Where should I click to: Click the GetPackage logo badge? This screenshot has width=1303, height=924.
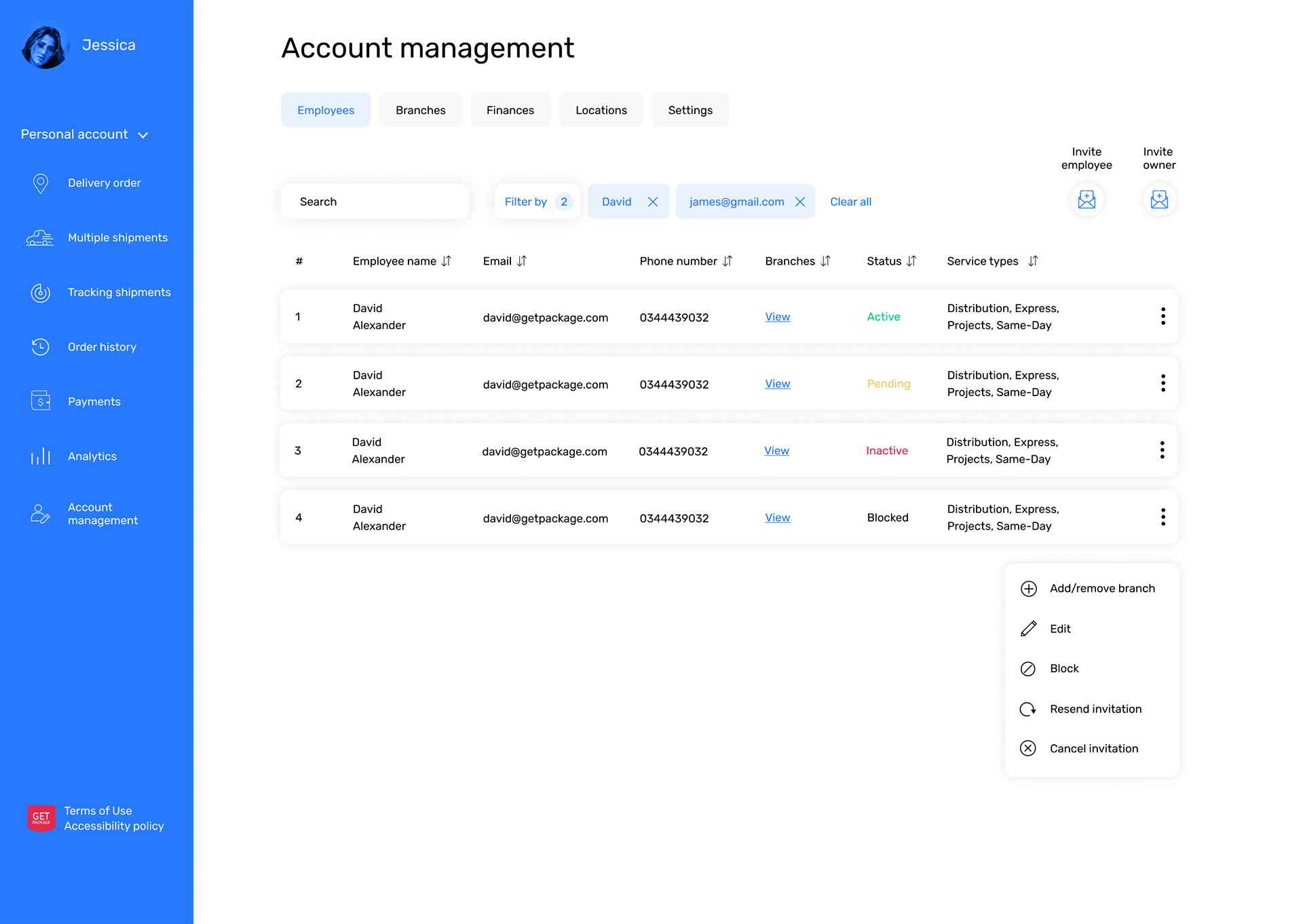pyautogui.click(x=41, y=817)
